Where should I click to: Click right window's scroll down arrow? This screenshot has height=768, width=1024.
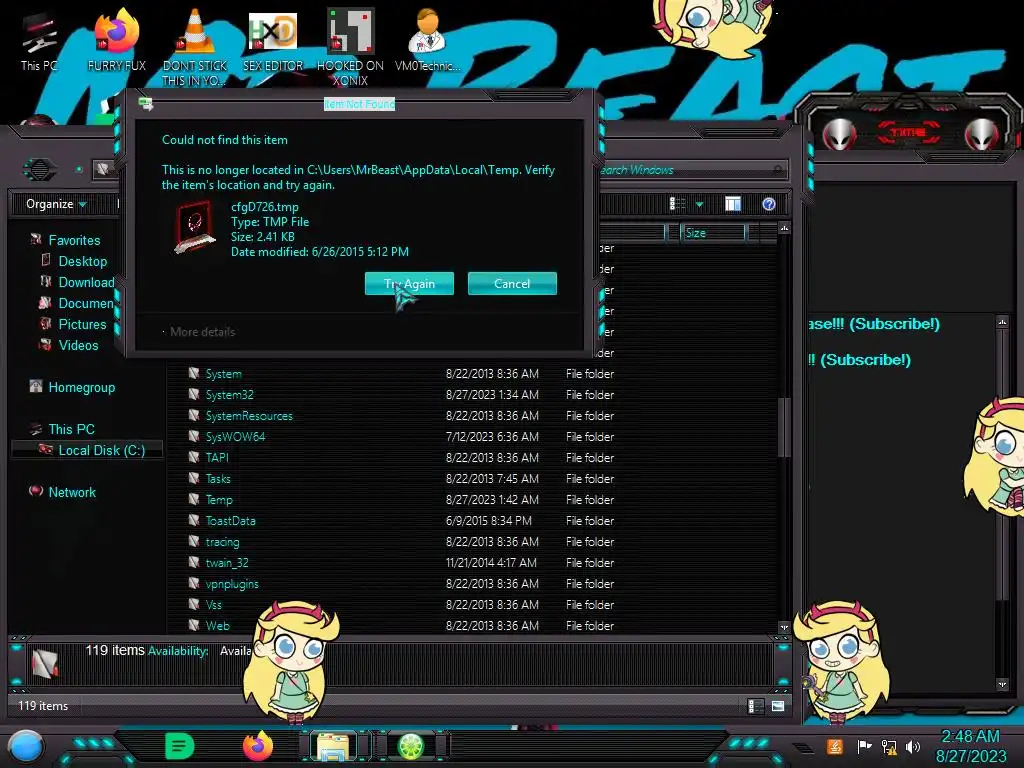[1002, 684]
